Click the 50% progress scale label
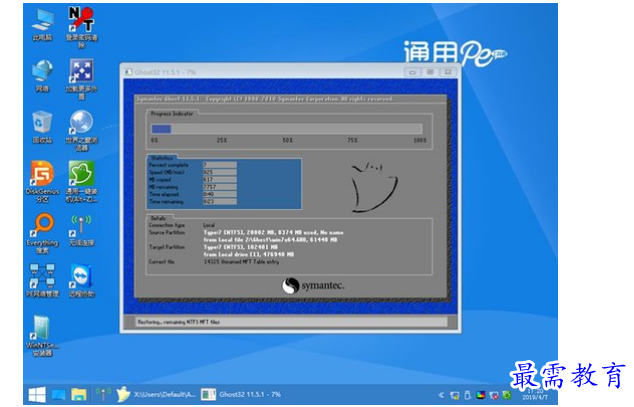The width and height of the screenshot is (634, 407). (x=287, y=140)
